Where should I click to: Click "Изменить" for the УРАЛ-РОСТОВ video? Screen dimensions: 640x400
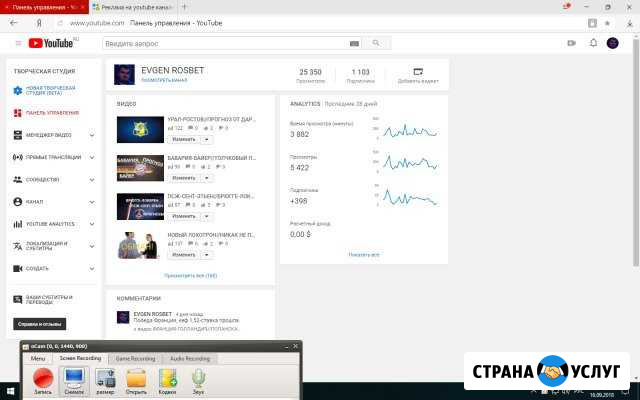(x=184, y=140)
